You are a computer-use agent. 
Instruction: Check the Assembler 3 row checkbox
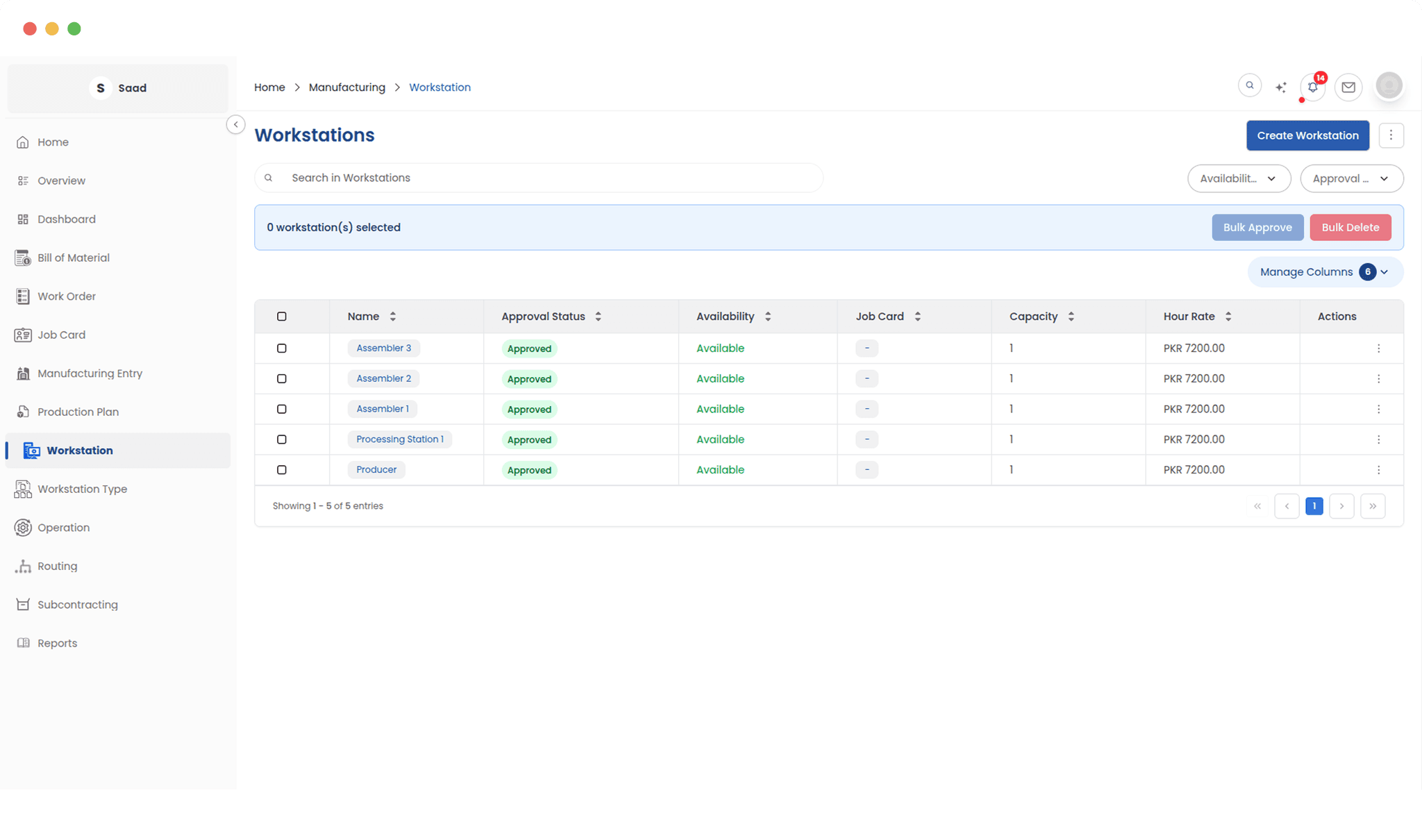click(x=281, y=348)
